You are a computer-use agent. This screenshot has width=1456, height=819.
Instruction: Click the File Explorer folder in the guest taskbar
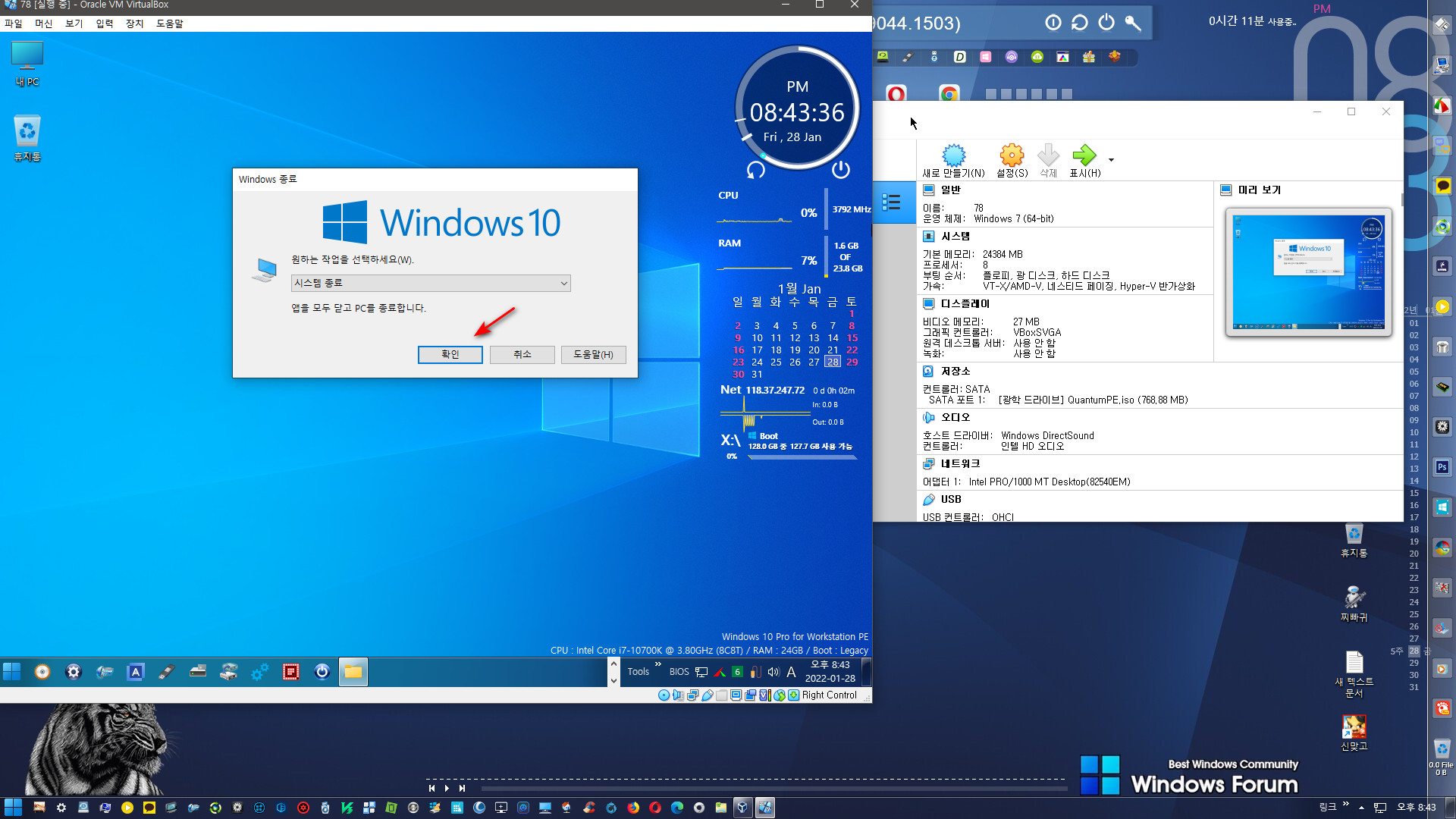coord(353,672)
